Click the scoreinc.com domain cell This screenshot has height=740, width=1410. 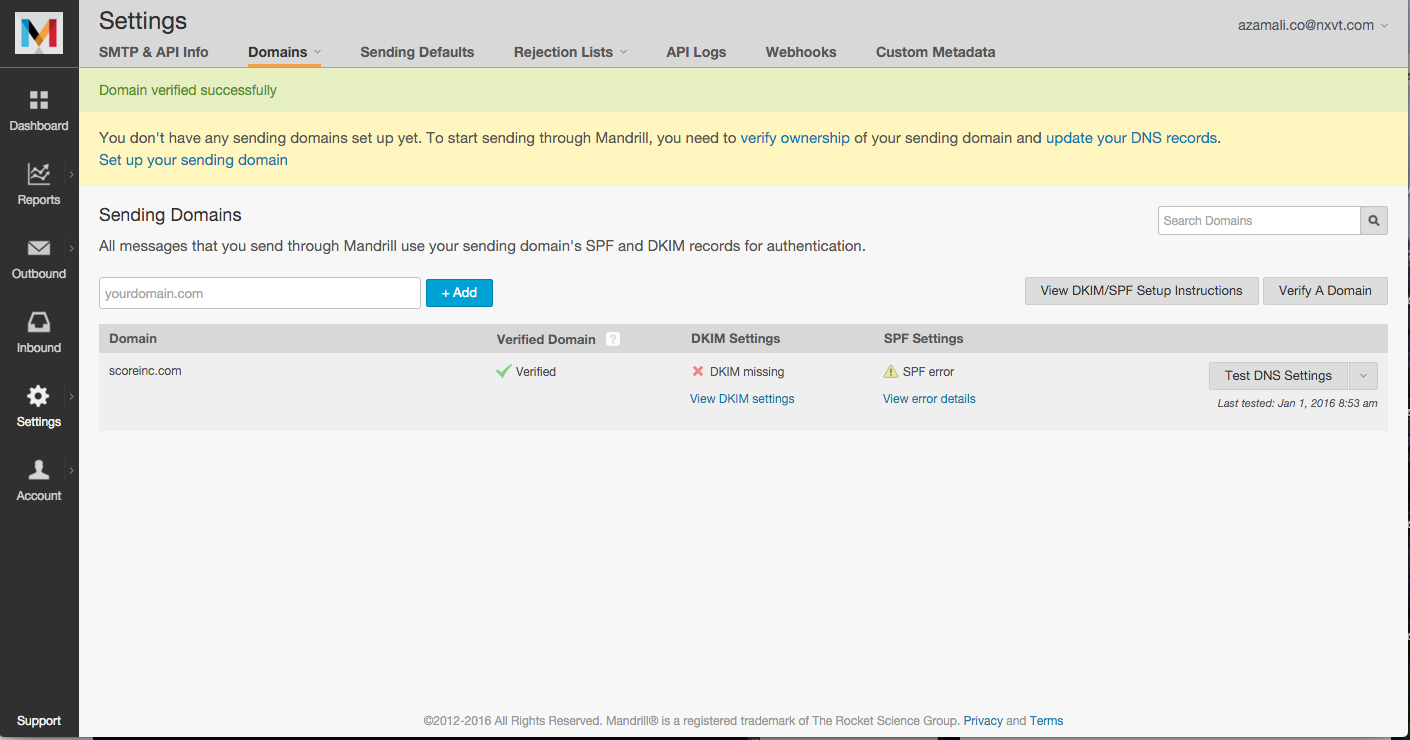coord(145,371)
